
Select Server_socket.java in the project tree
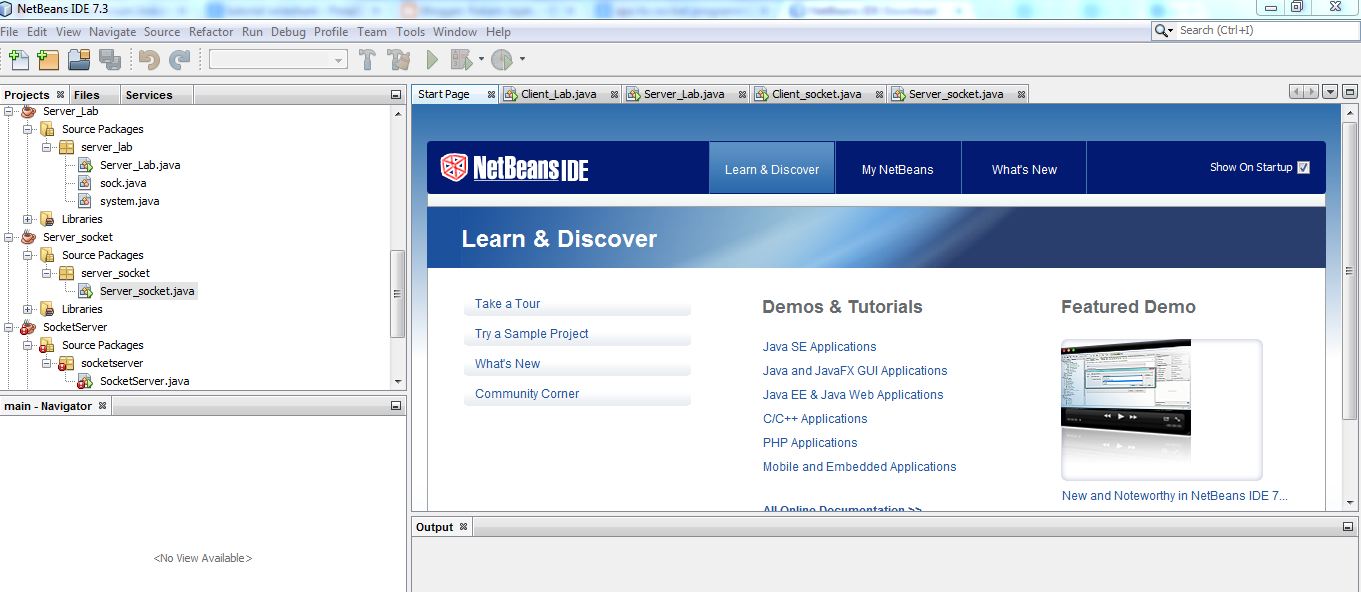pyautogui.click(x=147, y=291)
